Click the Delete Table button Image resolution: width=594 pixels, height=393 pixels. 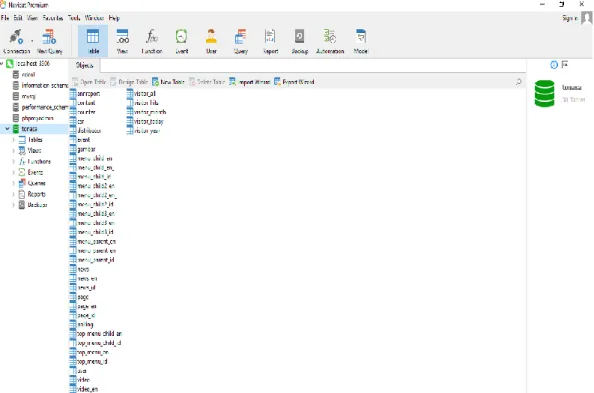coord(207,81)
